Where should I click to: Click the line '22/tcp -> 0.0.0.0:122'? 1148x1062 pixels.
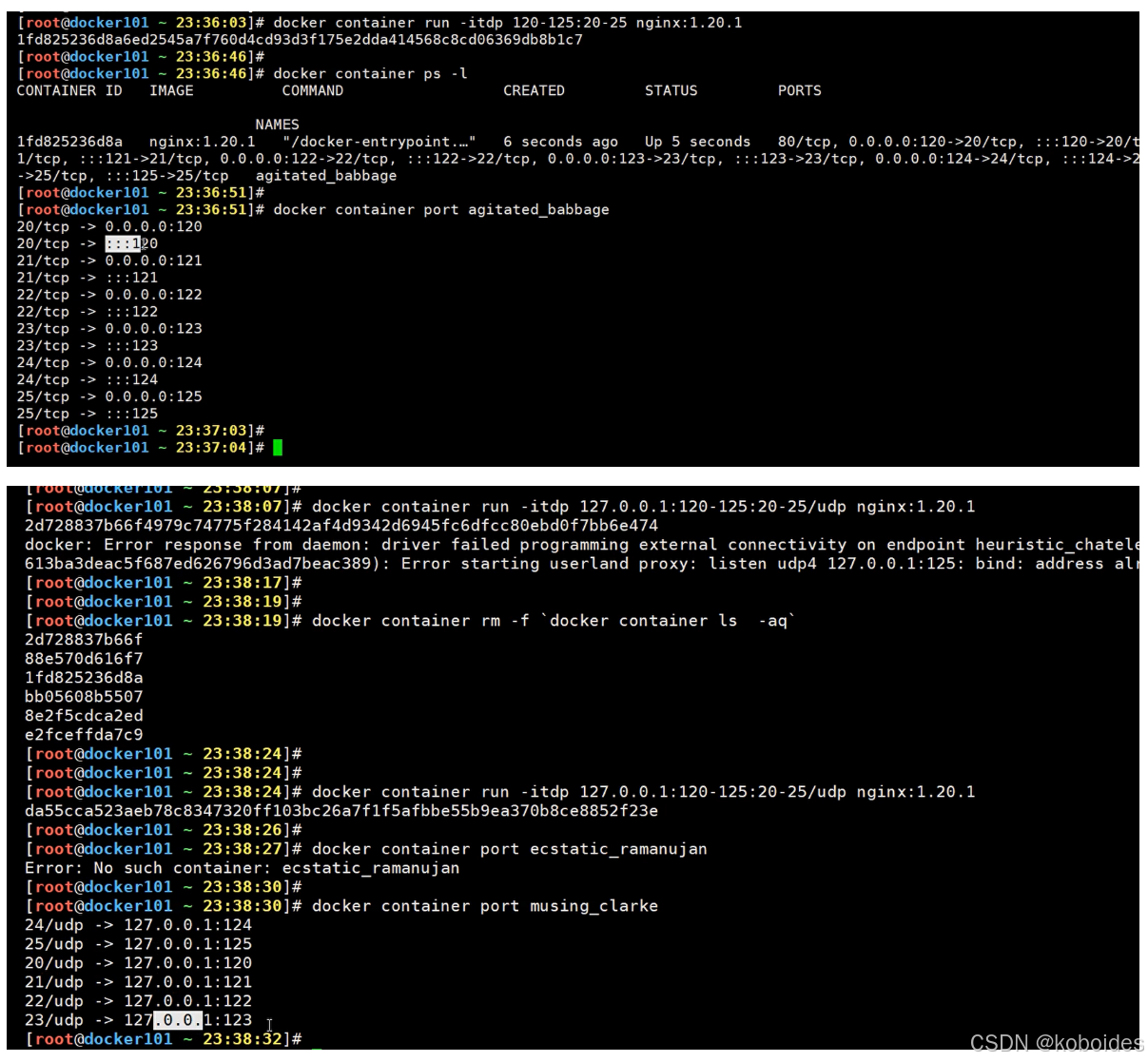pos(109,295)
